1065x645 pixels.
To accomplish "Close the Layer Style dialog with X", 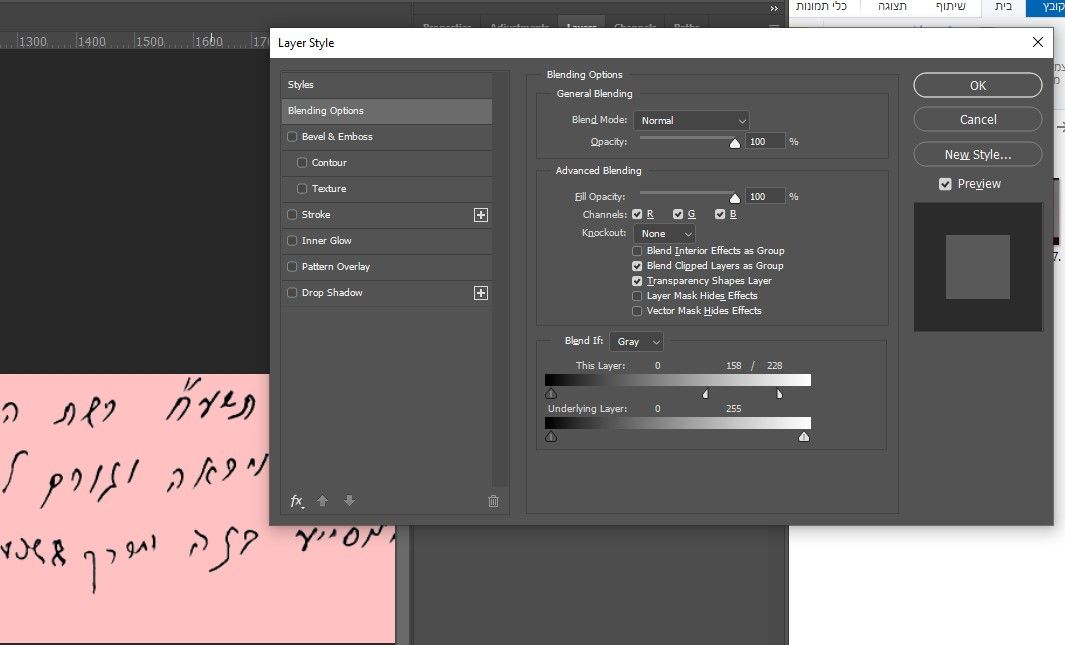I will pyautogui.click(x=1037, y=42).
